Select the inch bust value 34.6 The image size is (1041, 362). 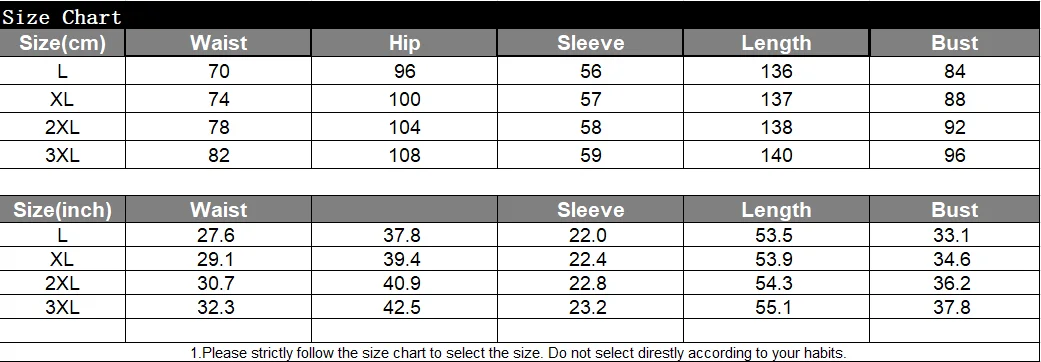[955, 259]
